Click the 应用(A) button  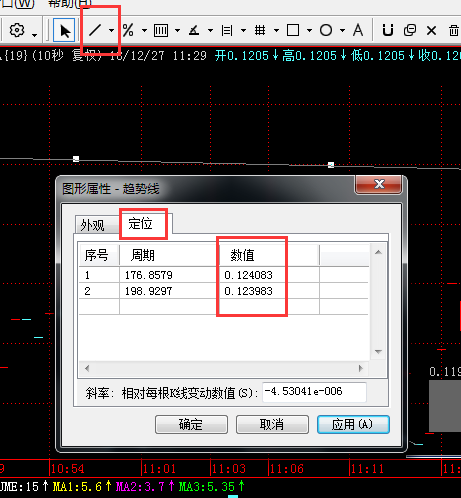pyautogui.click(x=353, y=424)
